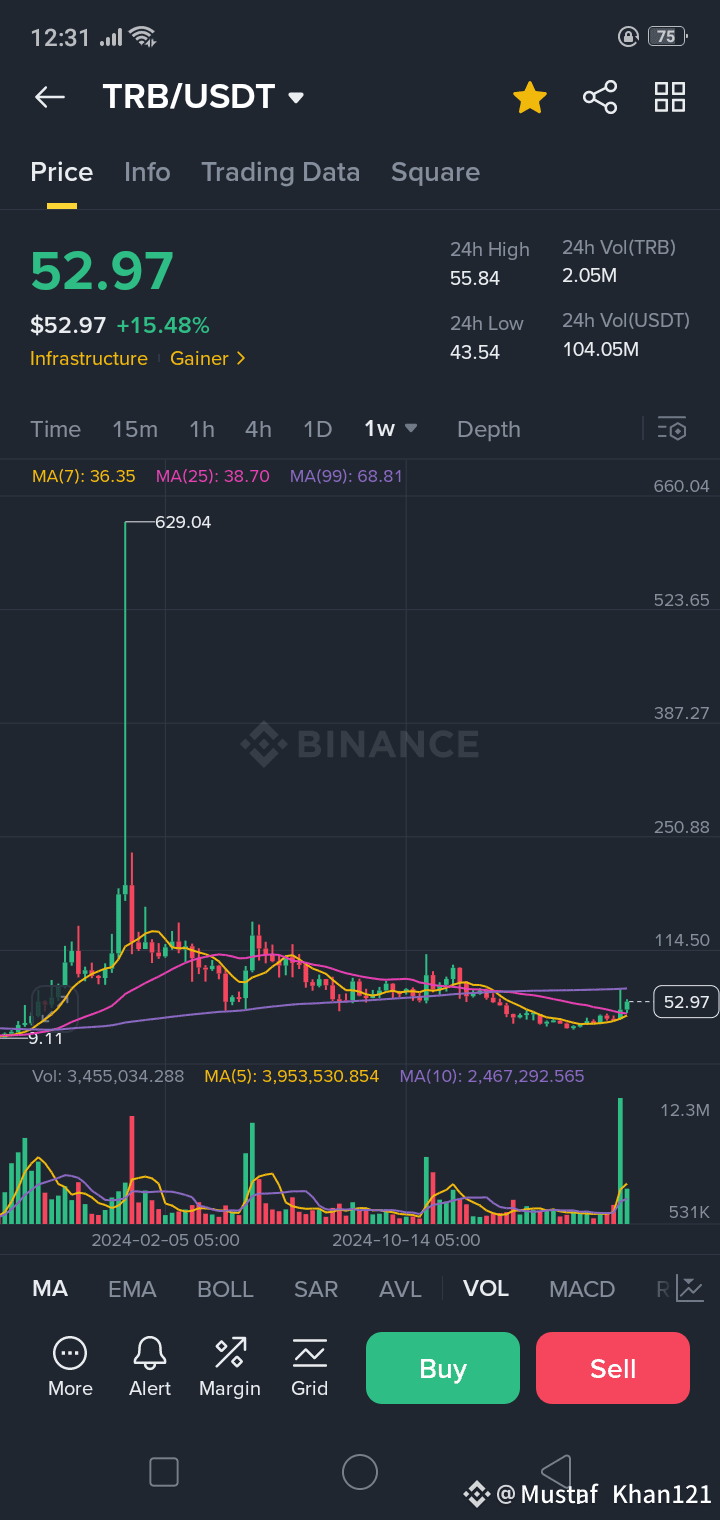The image size is (720, 1520).
Task: Select the 15m chart interval
Action: 135,429
